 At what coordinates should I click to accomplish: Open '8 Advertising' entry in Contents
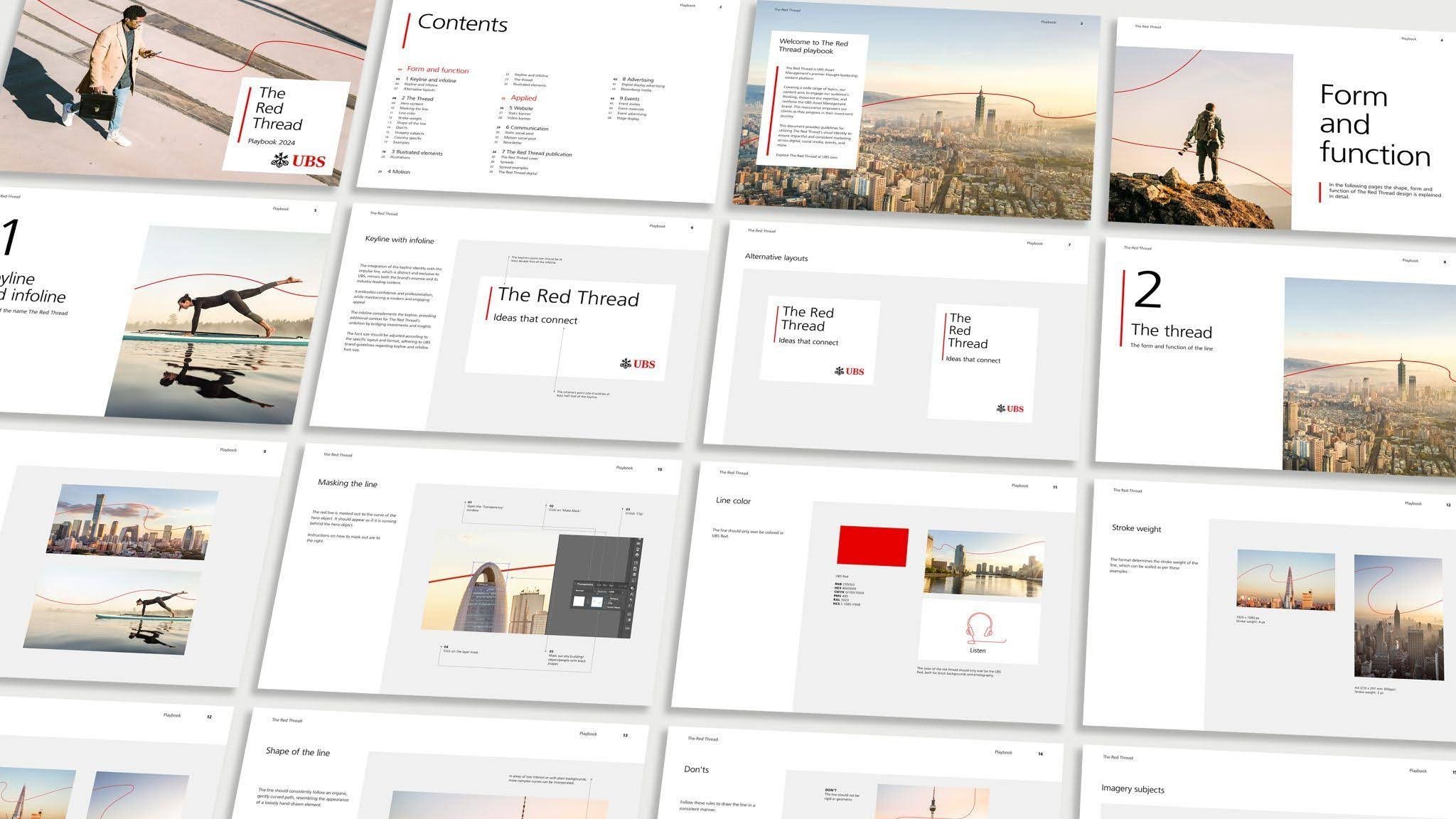(638, 80)
